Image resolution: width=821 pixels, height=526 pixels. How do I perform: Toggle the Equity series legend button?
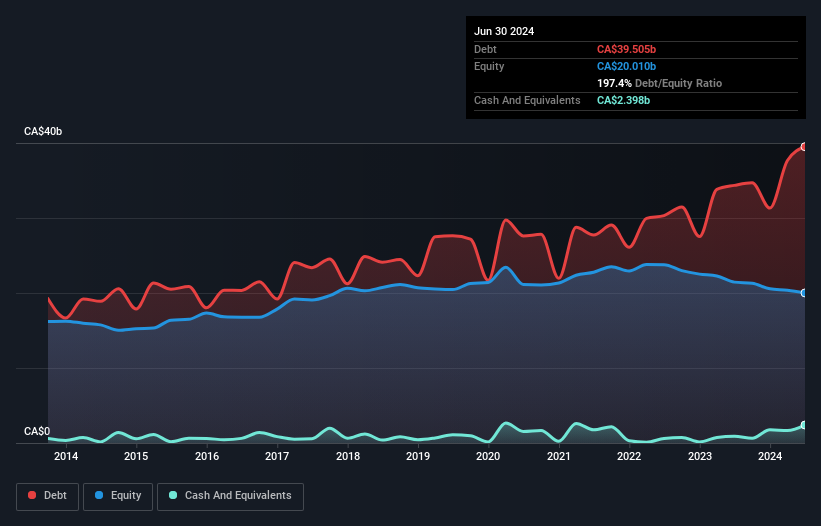pos(118,496)
